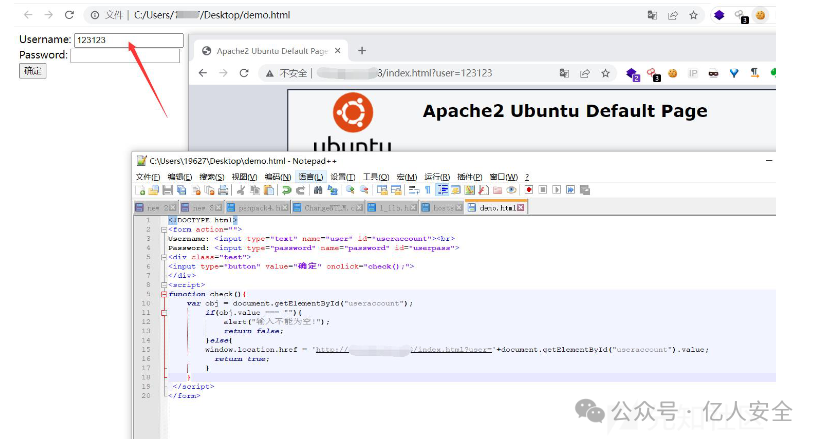Toggle the Document Map icon in Notepad++ toolbar
This screenshot has height=444, width=819.
(x=469, y=190)
